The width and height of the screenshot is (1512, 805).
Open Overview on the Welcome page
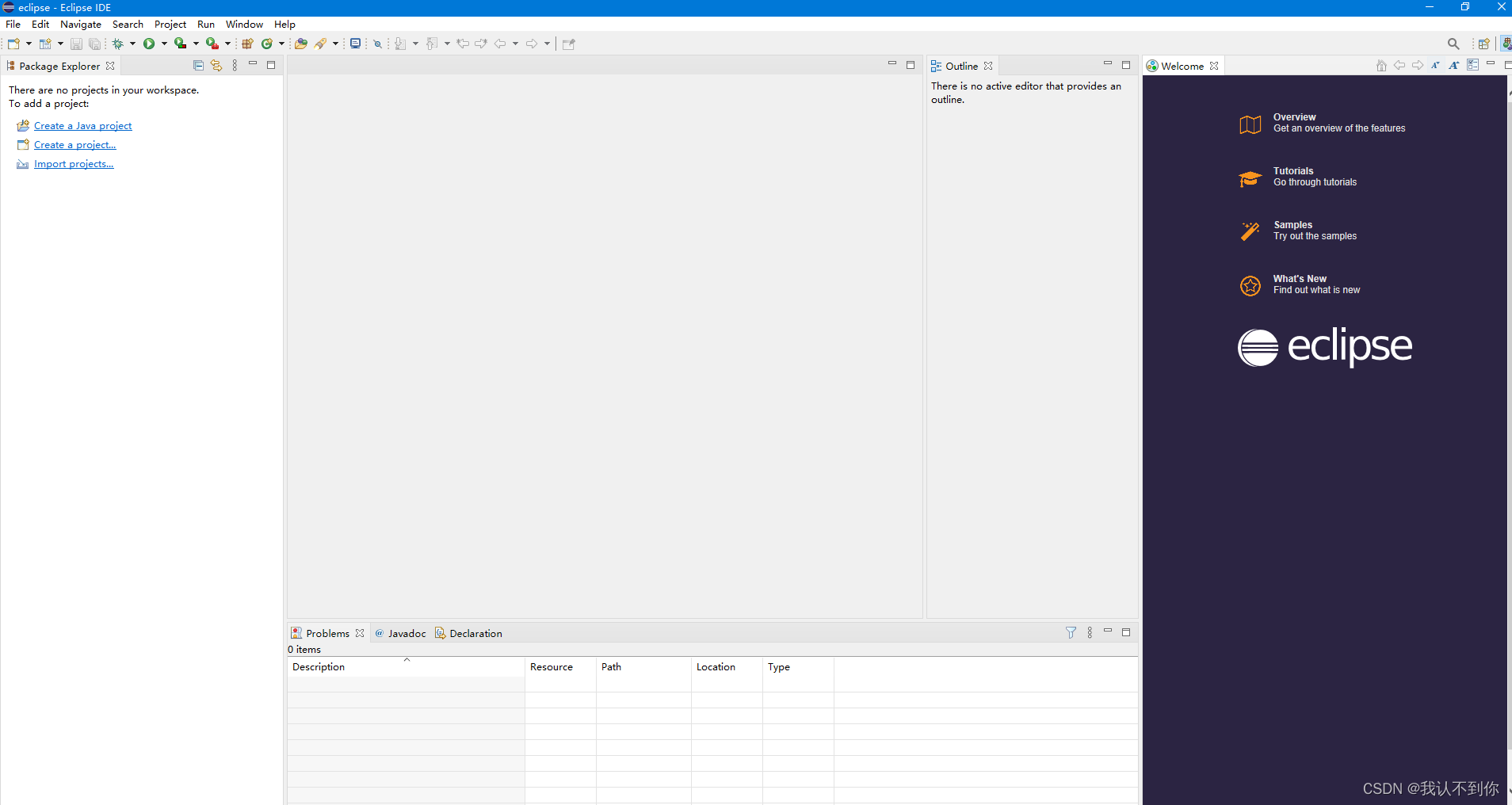[x=1323, y=123]
